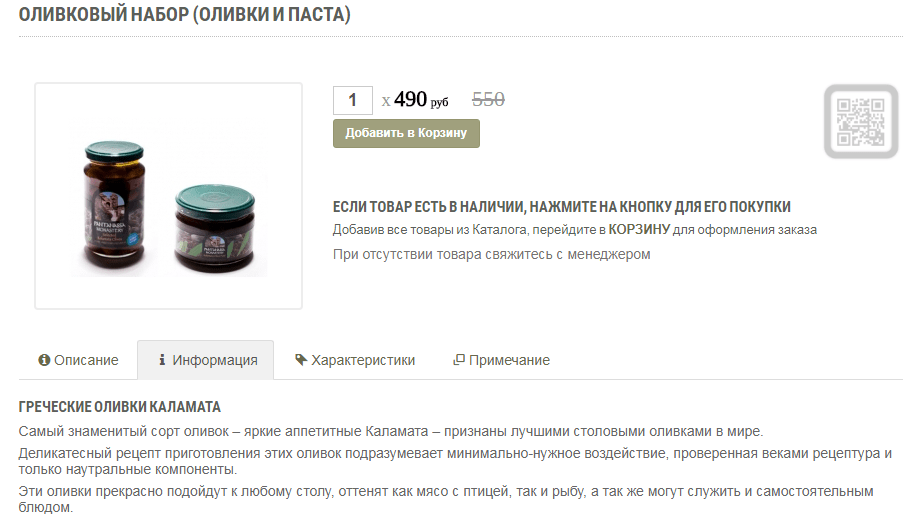This screenshot has width=903, height=517.
Task: Click the Греческие оливки Каламата heading
Action: [120, 407]
